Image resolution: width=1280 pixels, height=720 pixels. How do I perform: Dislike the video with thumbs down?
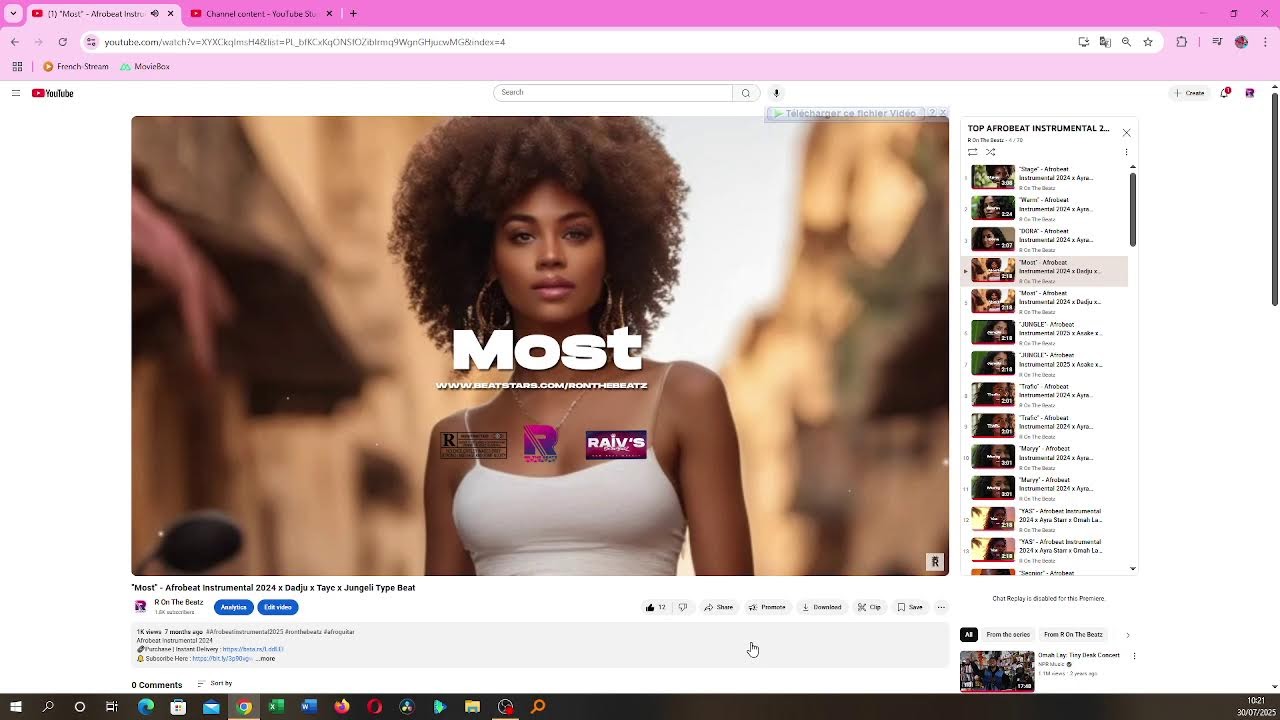tap(683, 607)
